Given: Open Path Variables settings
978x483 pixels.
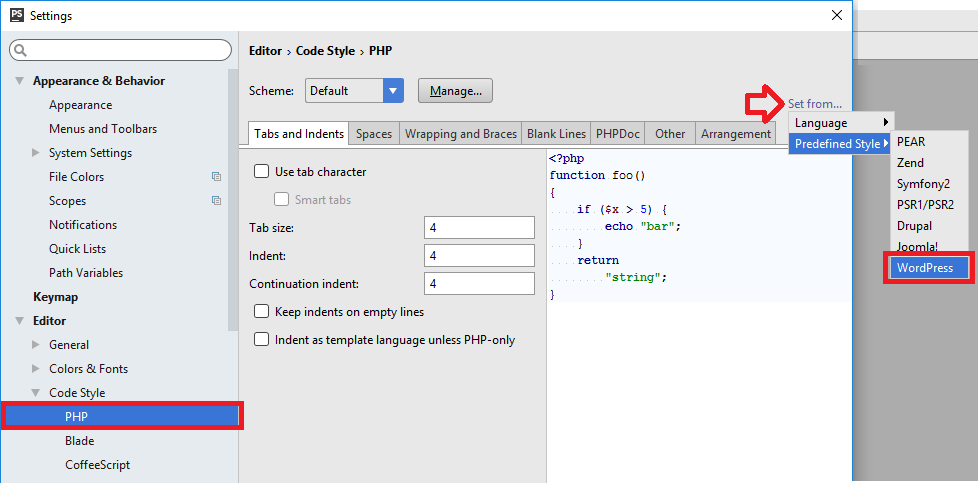Looking at the screenshot, I should click(86, 273).
